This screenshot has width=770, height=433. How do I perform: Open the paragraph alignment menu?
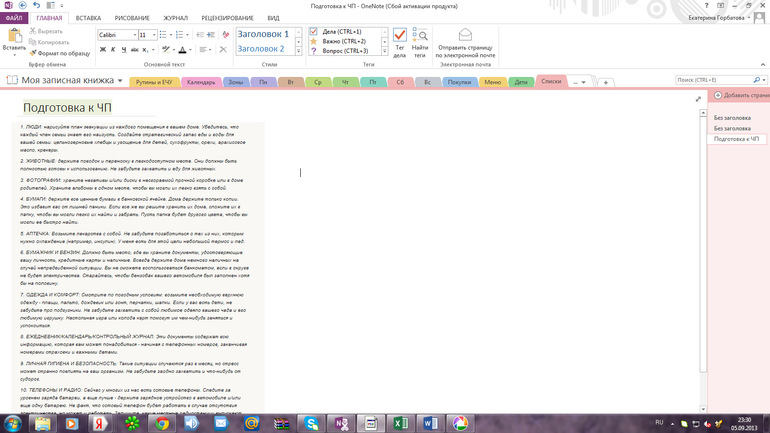click(205, 50)
